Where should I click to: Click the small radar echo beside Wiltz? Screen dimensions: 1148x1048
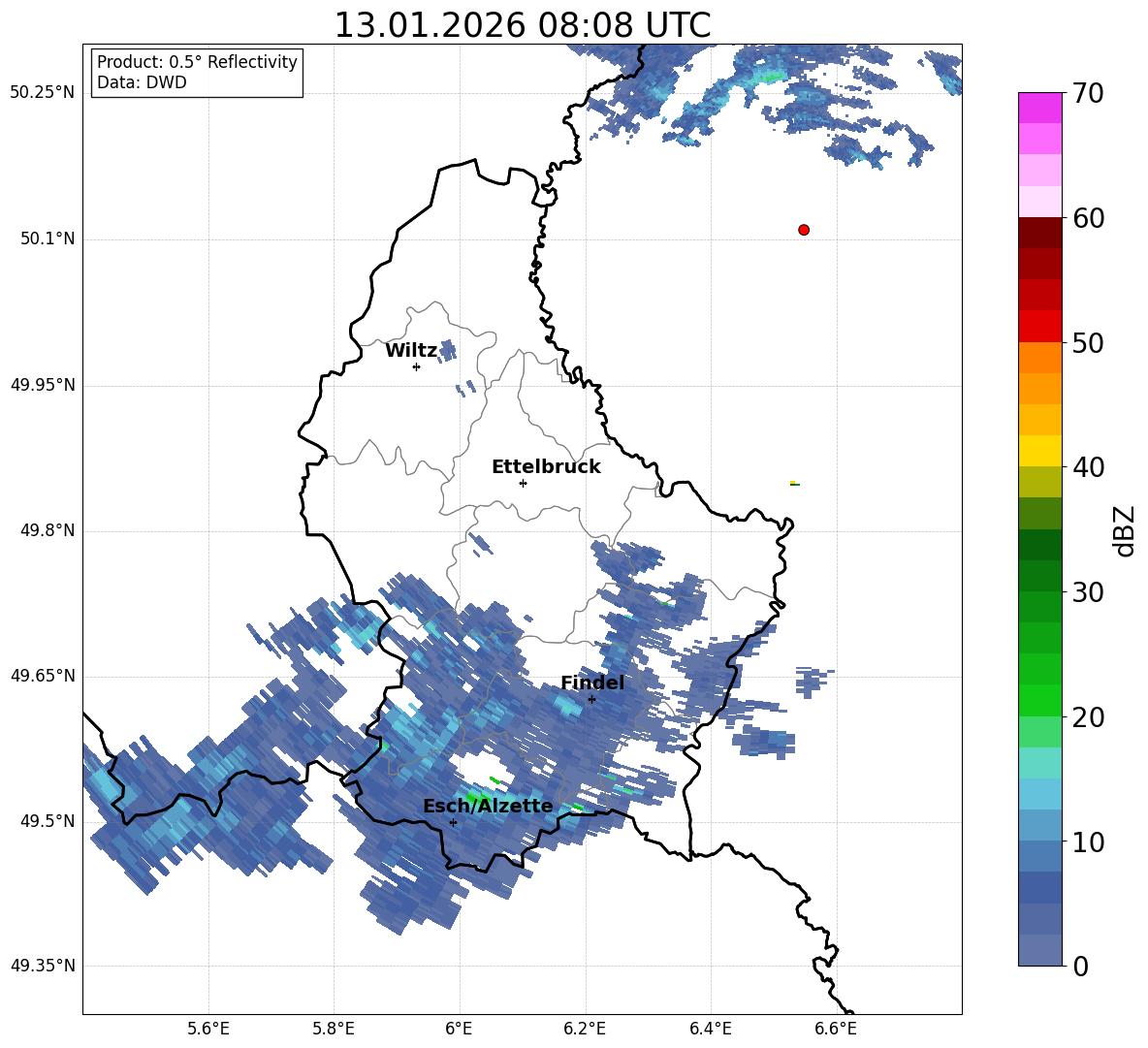coord(447,350)
